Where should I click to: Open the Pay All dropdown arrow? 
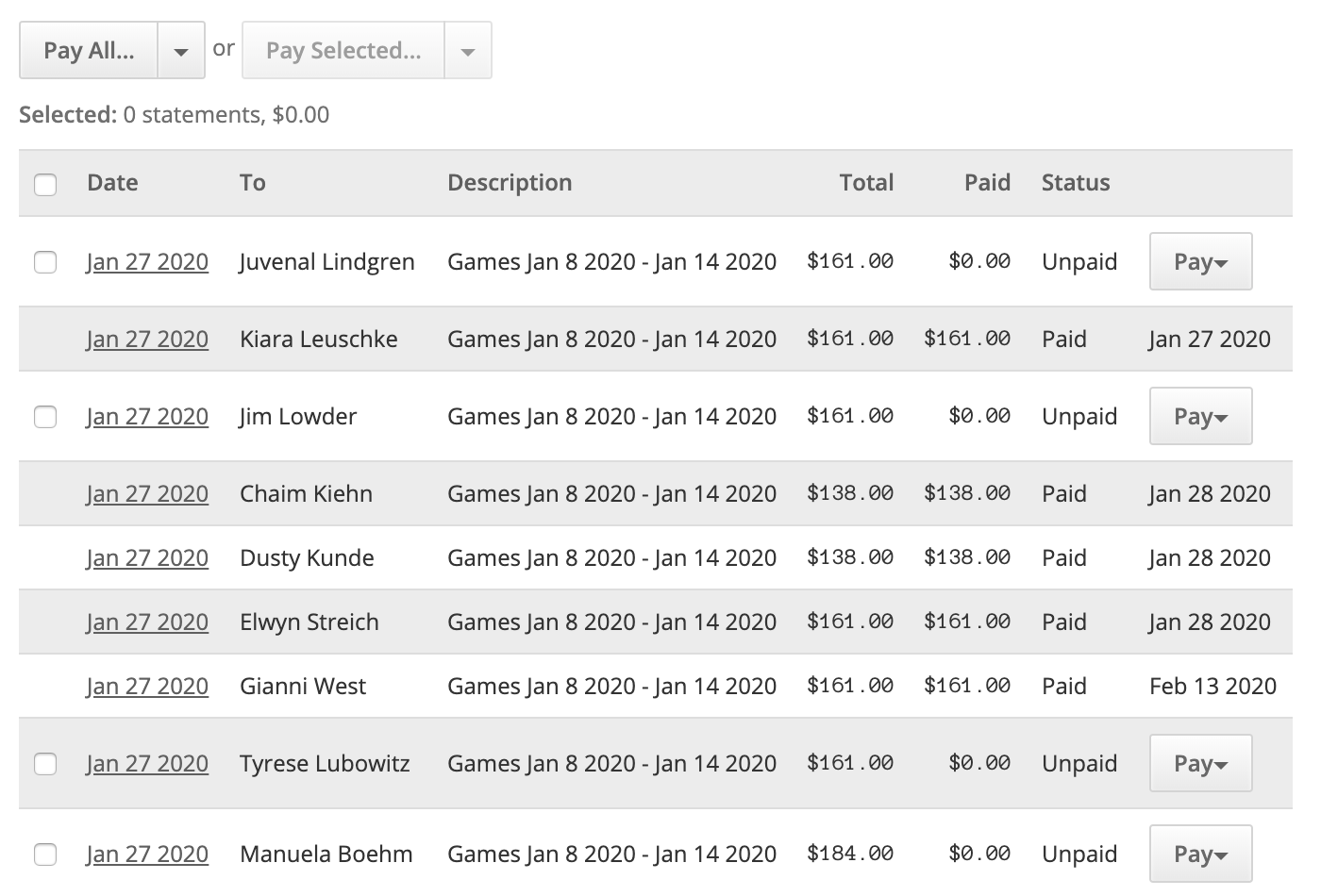tap(181, 50)
